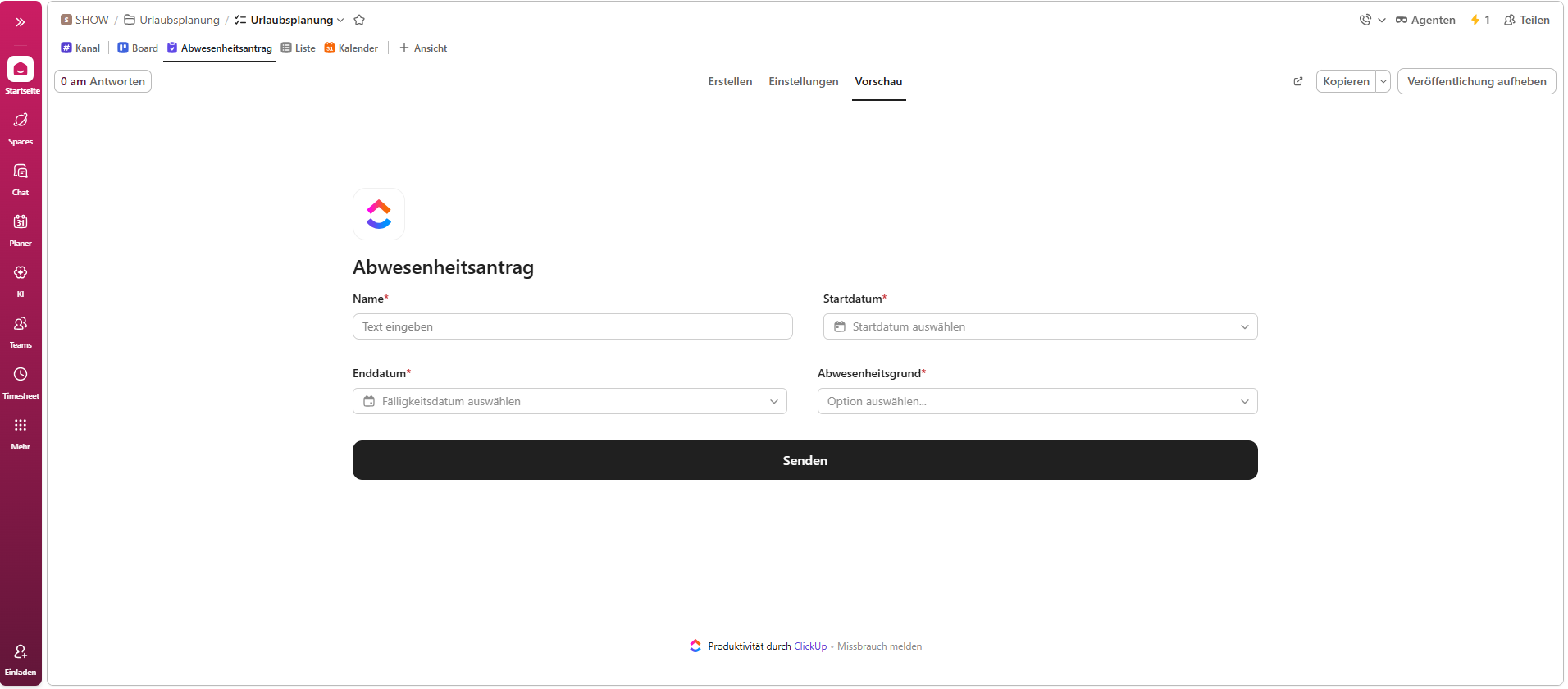The width and height of the screenshot is (1568, 689).
Task: Go to the Erstellen tab
Action: click(x=730, y=81)
